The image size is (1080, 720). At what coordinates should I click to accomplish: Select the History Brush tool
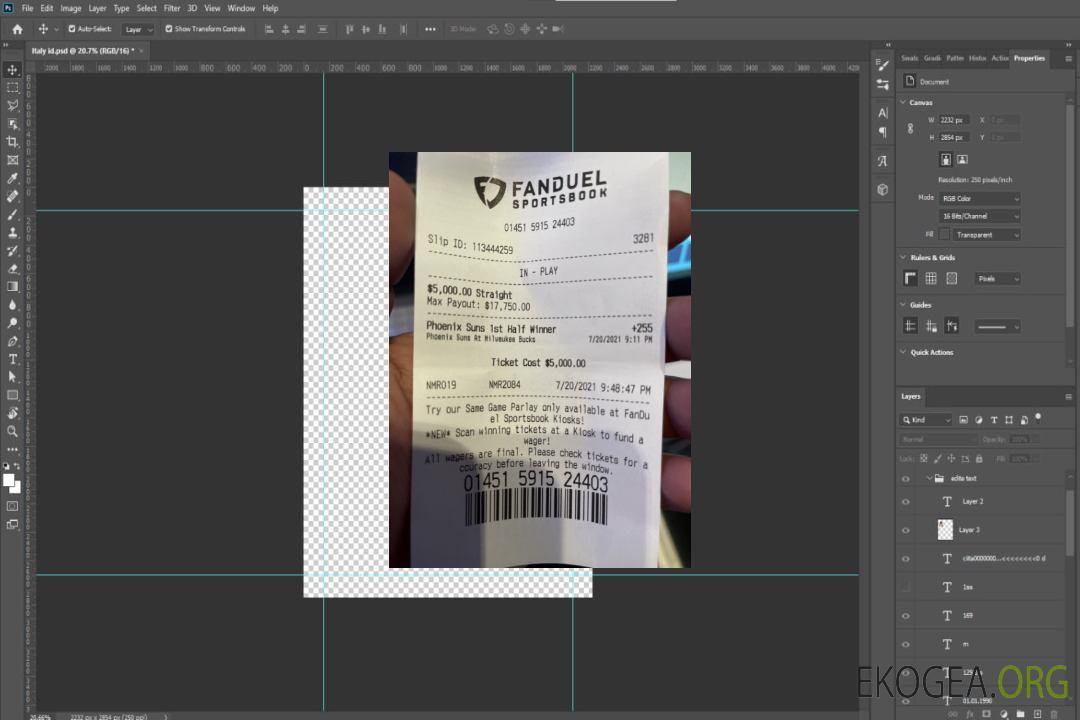tap(12, 251)
